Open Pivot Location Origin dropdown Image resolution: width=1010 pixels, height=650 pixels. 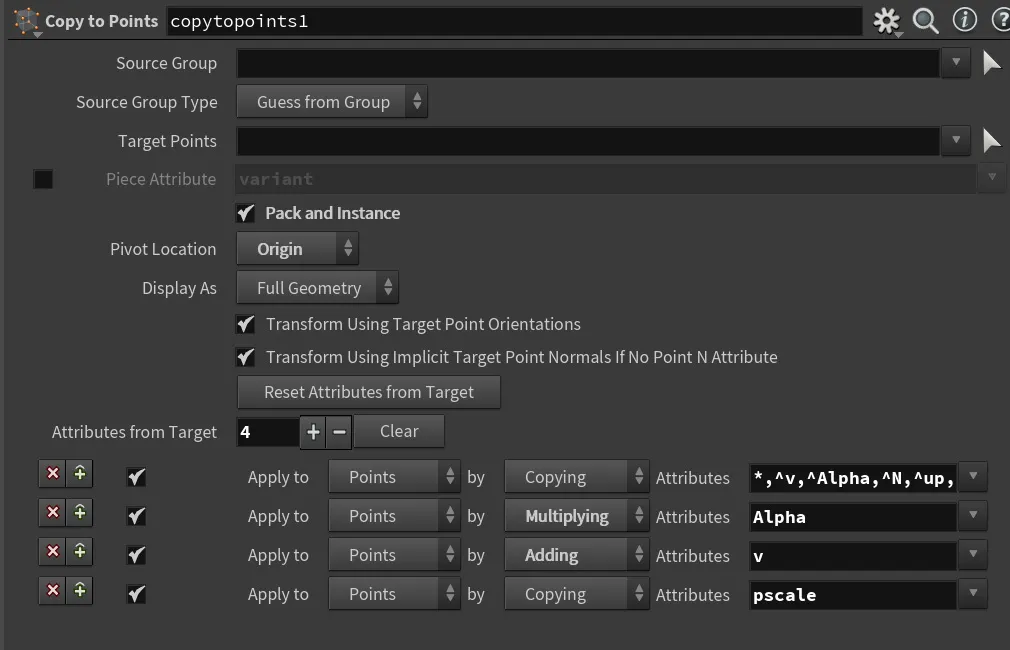298,249
